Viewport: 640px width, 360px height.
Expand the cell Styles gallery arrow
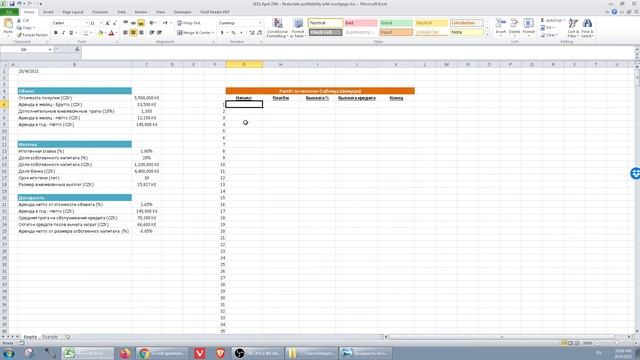(487, 36)
